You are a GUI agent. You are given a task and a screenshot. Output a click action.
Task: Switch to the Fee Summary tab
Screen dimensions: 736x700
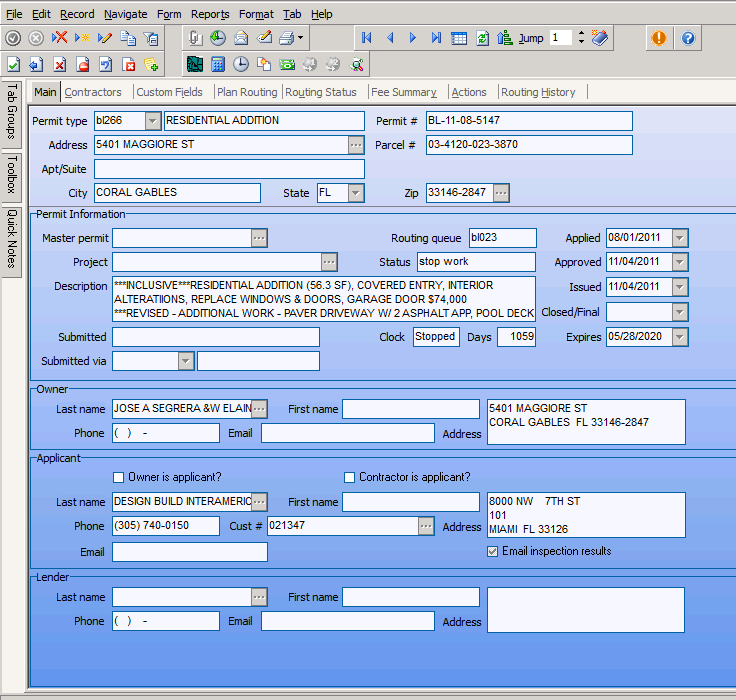click(403, 92)
